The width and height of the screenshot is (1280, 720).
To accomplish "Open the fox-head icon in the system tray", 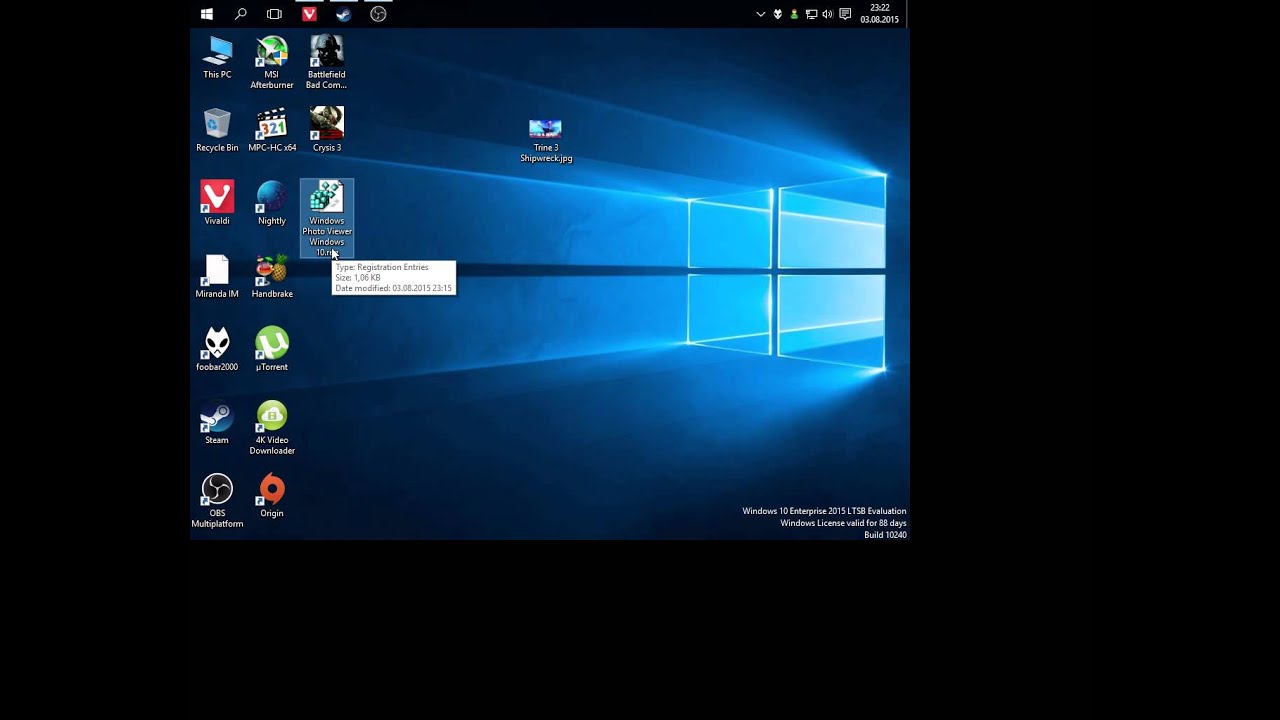I will pyautogui.click(x=778, y=14).
